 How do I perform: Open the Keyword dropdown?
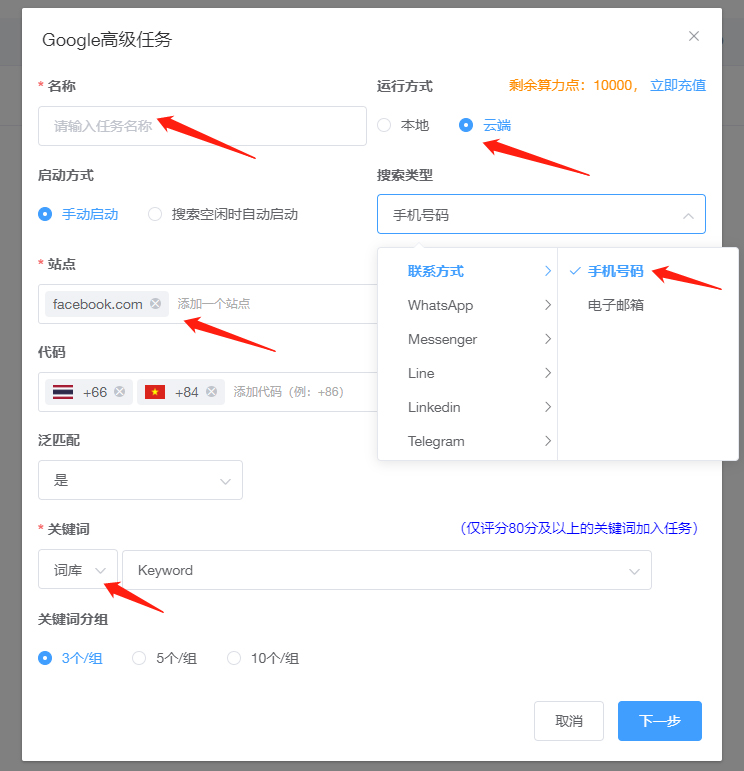click(387, 570)
